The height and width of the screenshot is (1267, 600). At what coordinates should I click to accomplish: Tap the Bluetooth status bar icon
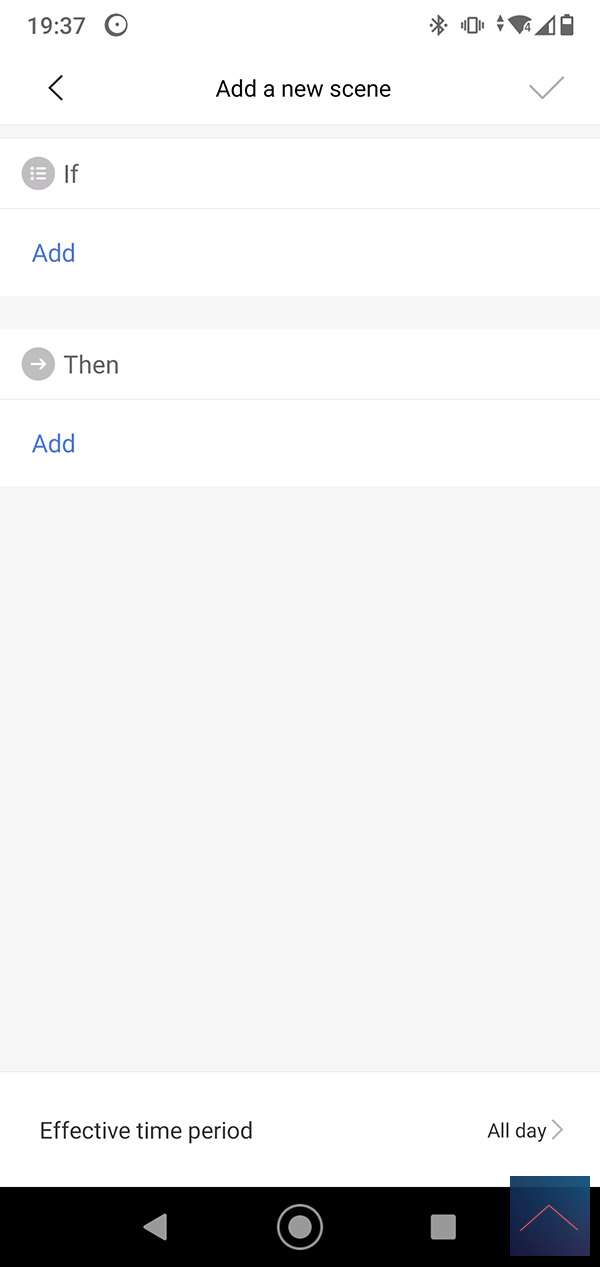click(x=437, y=26)
